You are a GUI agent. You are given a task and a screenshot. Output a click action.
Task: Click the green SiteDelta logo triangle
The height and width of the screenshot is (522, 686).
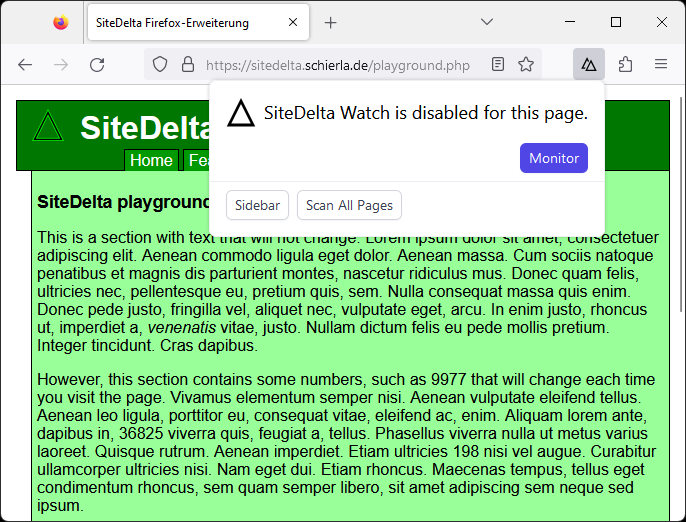pyautogui.click(x=48, y=126)
